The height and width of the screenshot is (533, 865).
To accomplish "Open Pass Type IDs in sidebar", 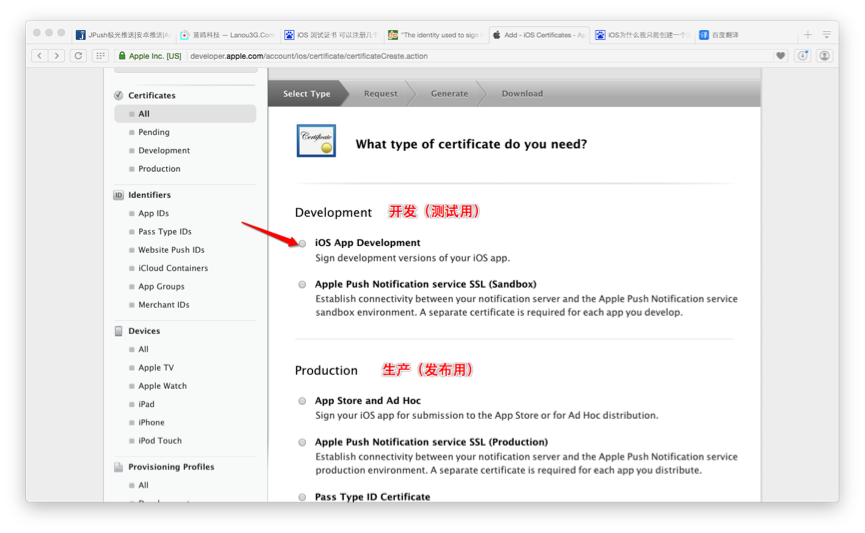I will click(164, 232).
